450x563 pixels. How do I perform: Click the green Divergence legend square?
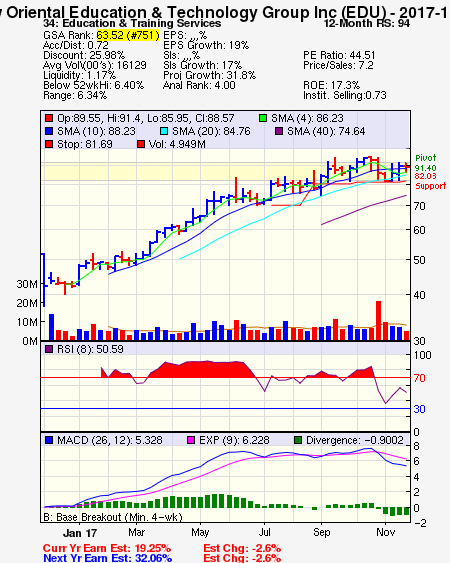tap(298, 440)
